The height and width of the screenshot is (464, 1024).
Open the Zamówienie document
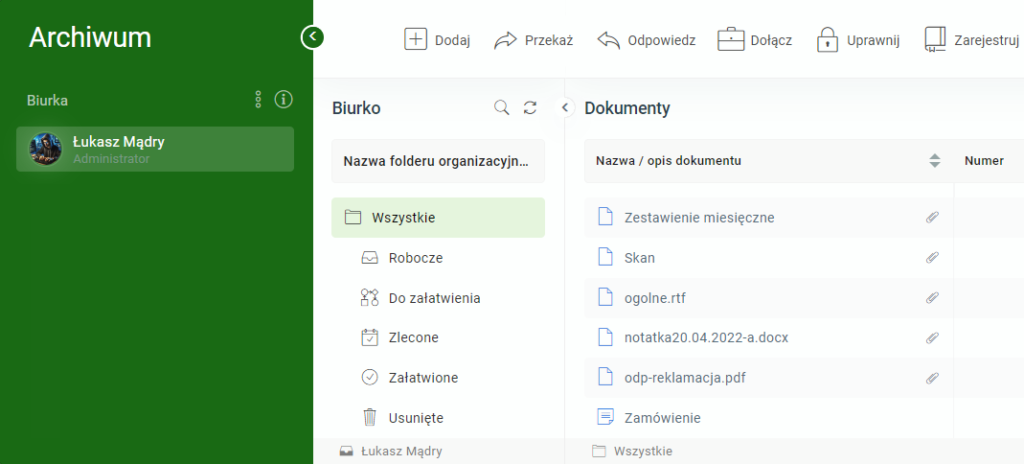[x=662, y=418]
